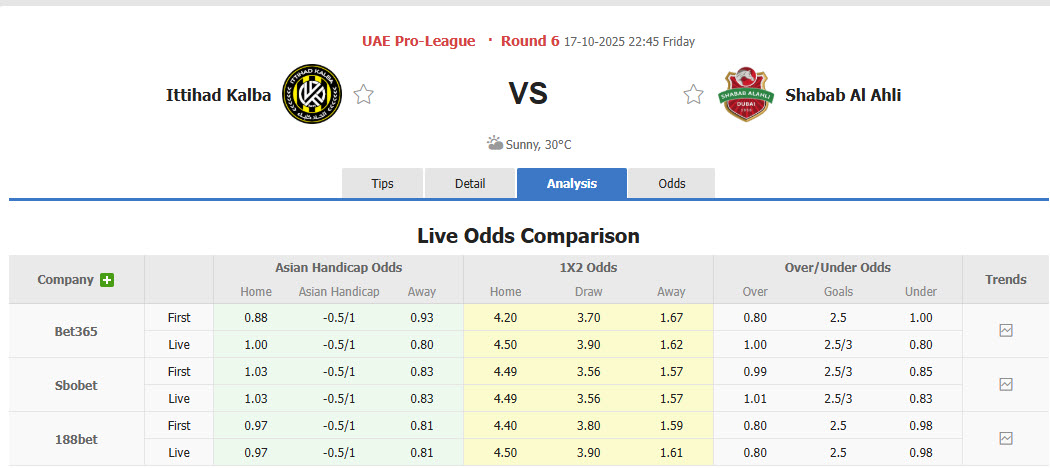
Task: Click the Round 6 label
Action: (530, 41)
